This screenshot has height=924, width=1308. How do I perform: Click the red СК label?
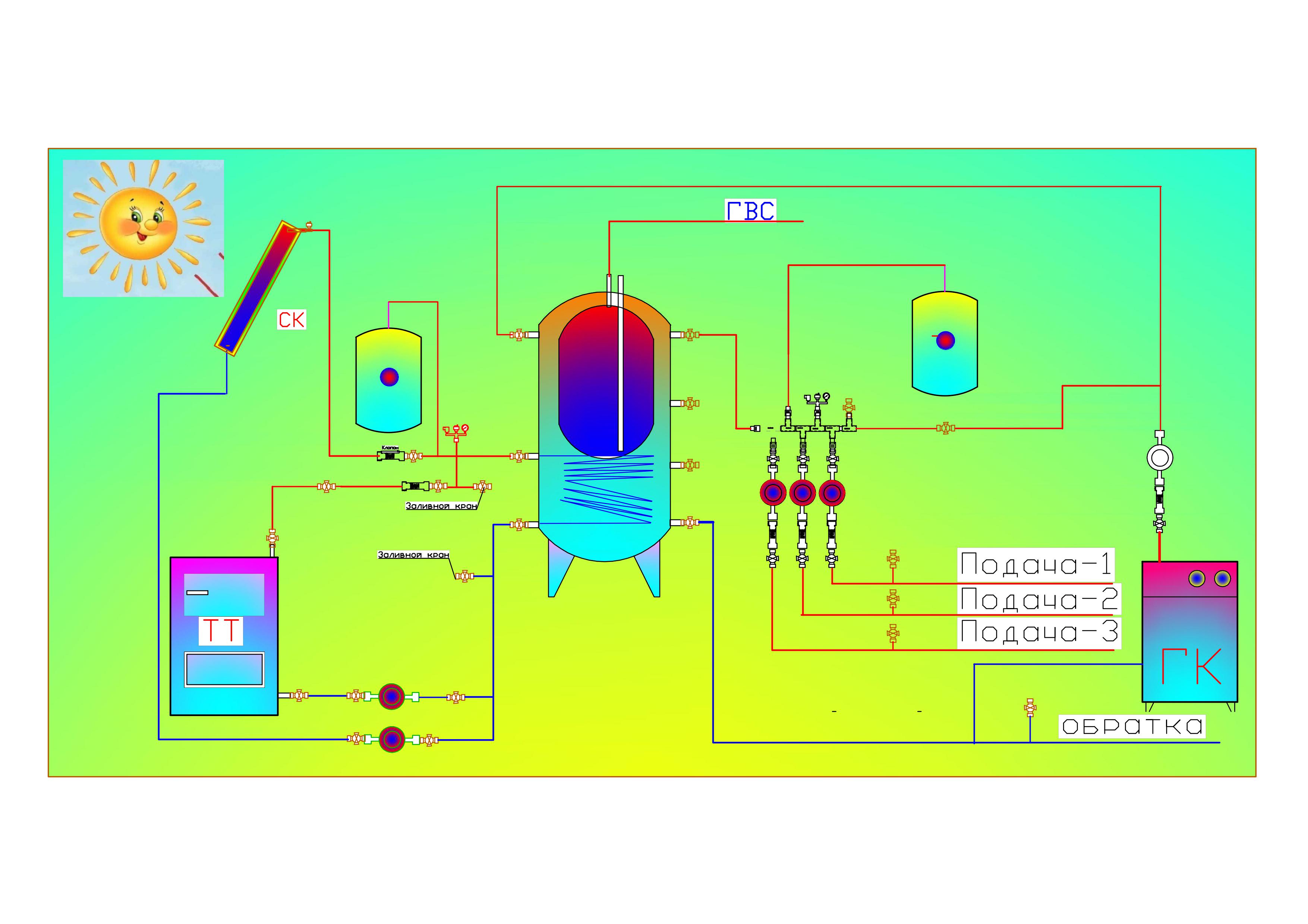pyautogui.click(x=291, y=320)
